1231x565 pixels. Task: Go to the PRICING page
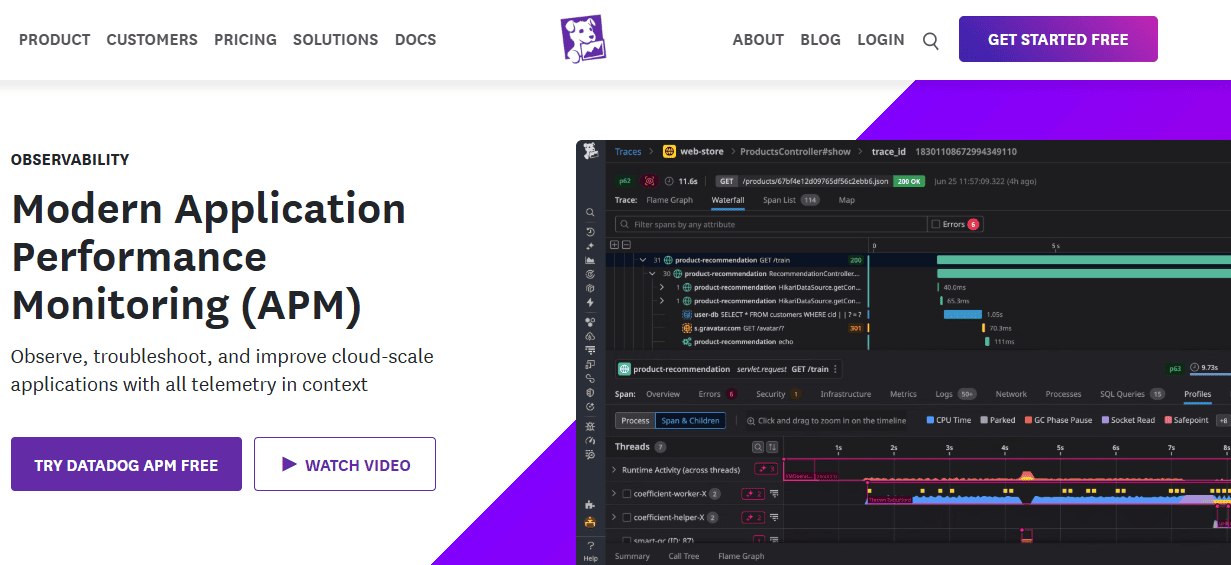(245, 40)
